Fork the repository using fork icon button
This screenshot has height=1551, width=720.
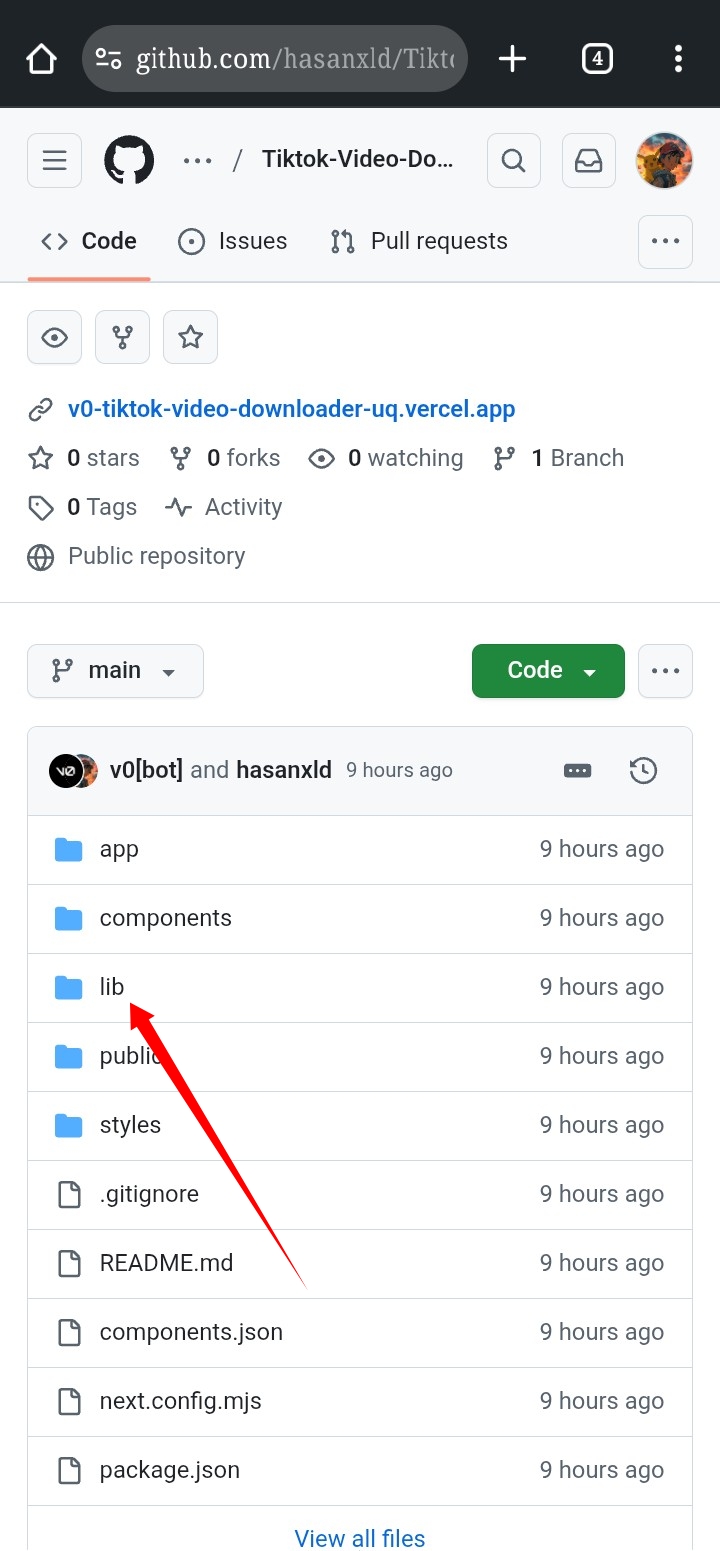point(122,337)
